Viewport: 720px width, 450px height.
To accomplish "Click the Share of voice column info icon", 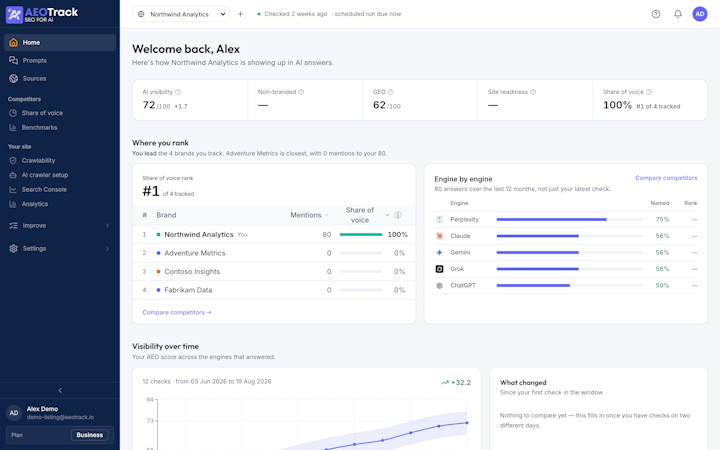I will click(398, 215).
